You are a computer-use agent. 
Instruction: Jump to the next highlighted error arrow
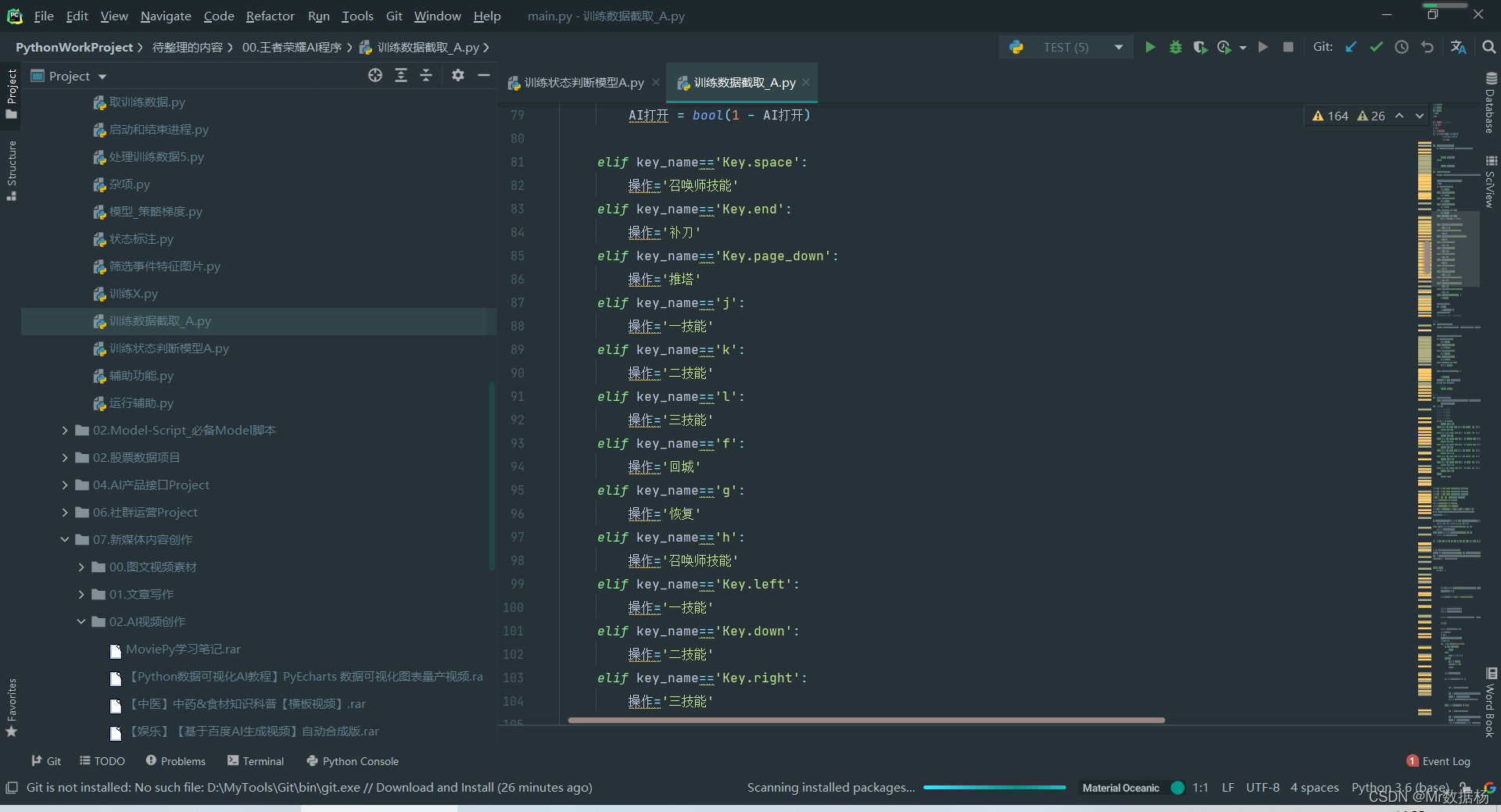click(1420, 116)
